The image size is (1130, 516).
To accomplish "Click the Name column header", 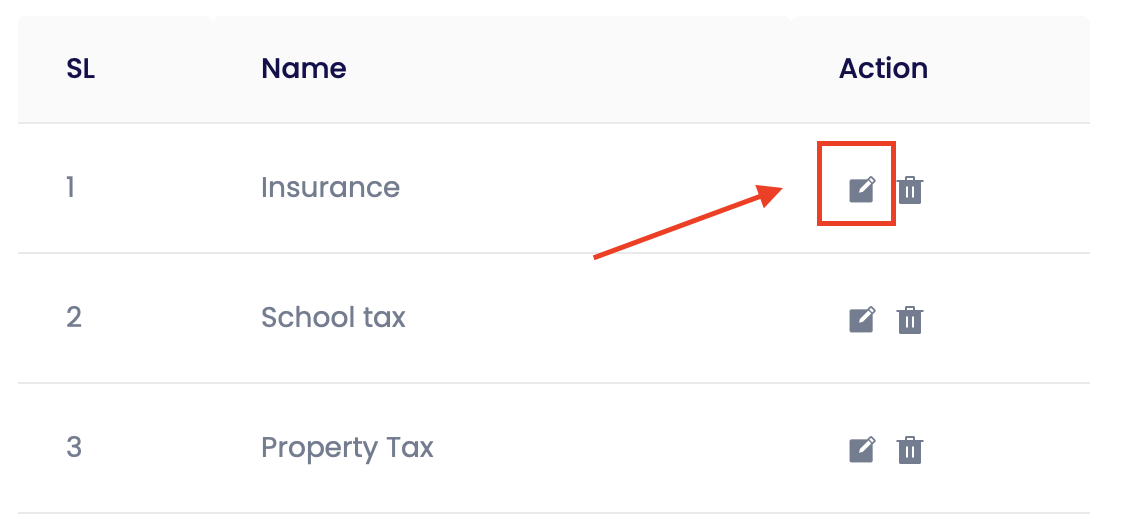I will click(303, 69).
